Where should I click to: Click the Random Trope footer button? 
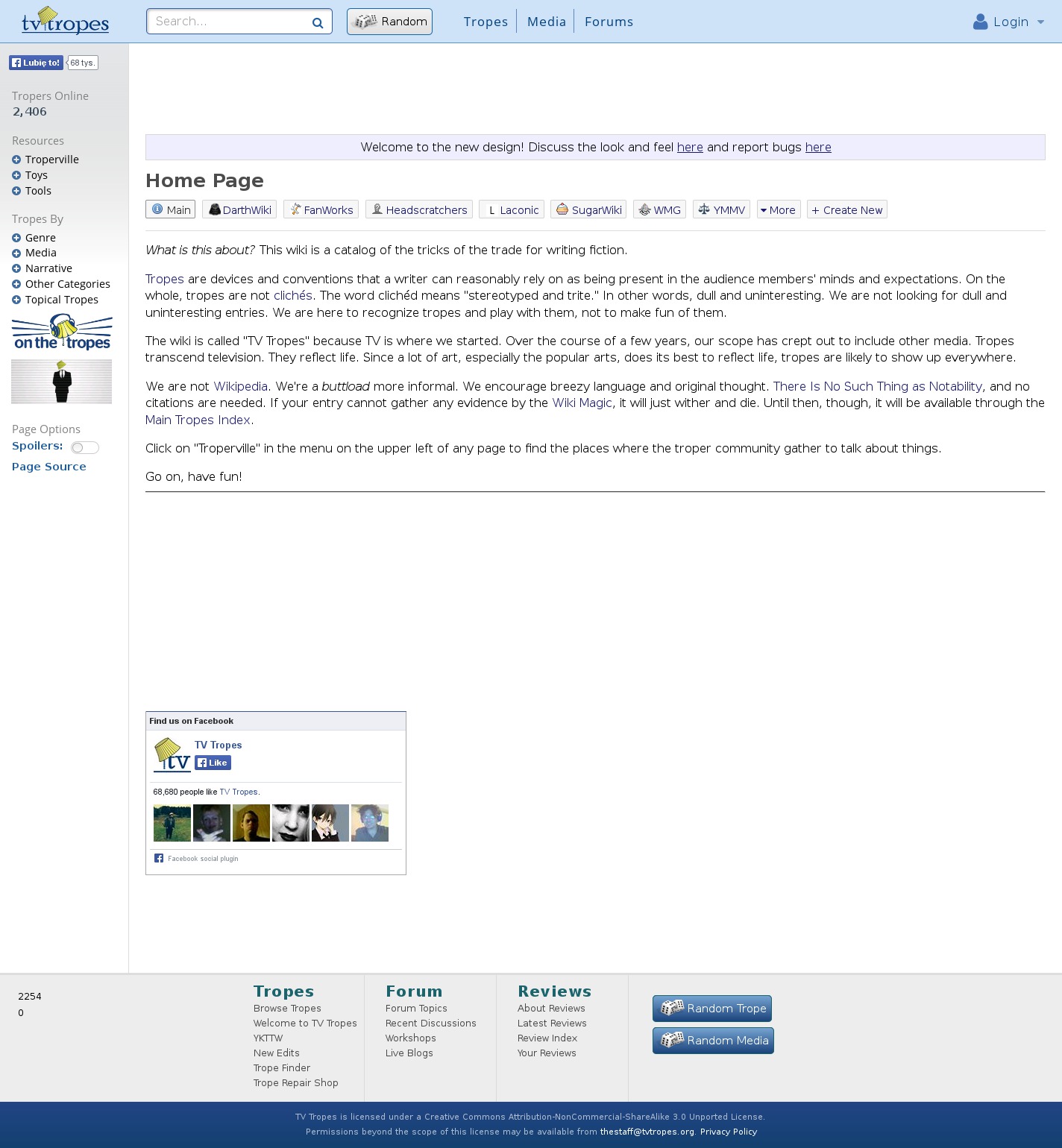(712, 1009)
